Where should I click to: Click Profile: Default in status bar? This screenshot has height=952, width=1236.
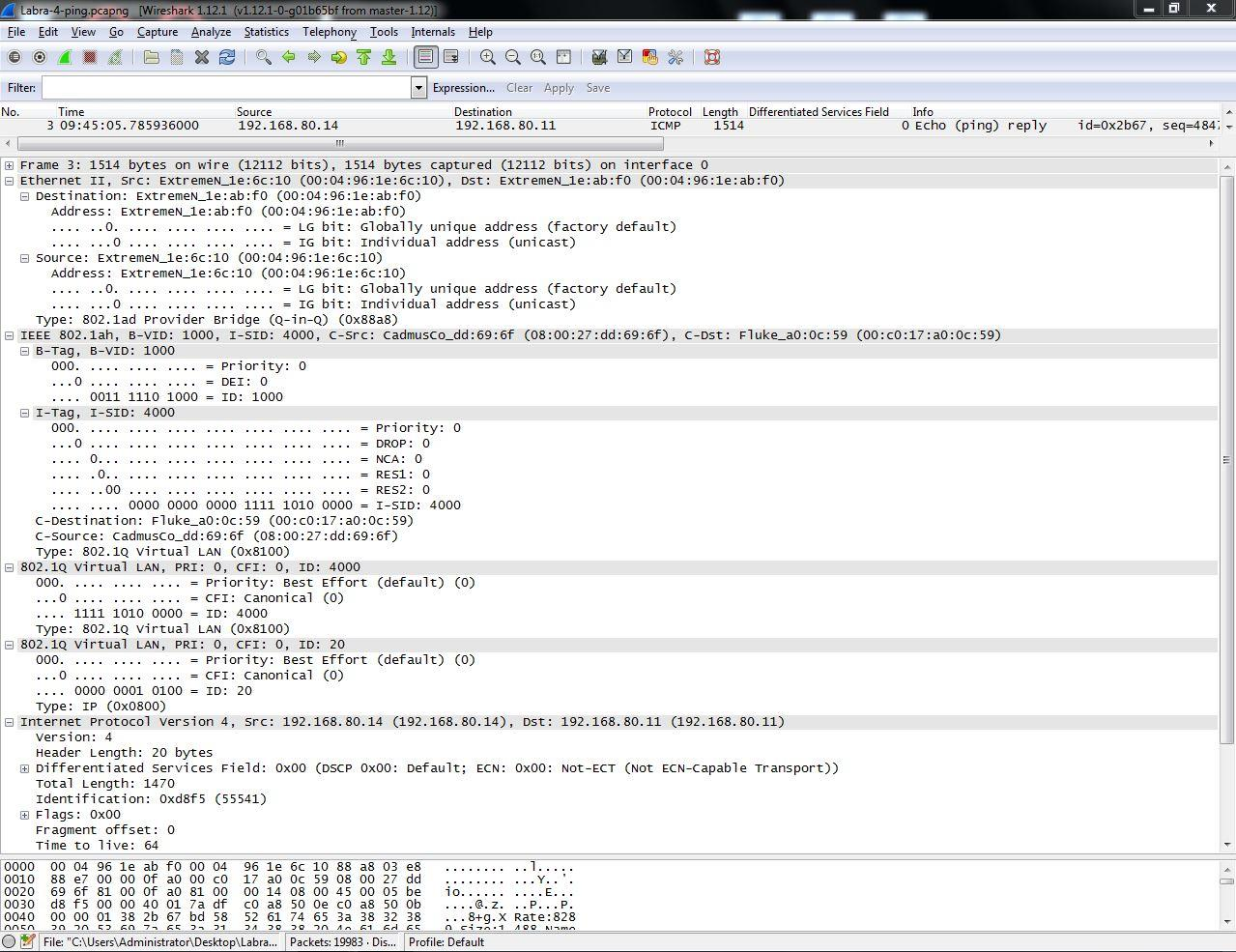click(446, 942)
